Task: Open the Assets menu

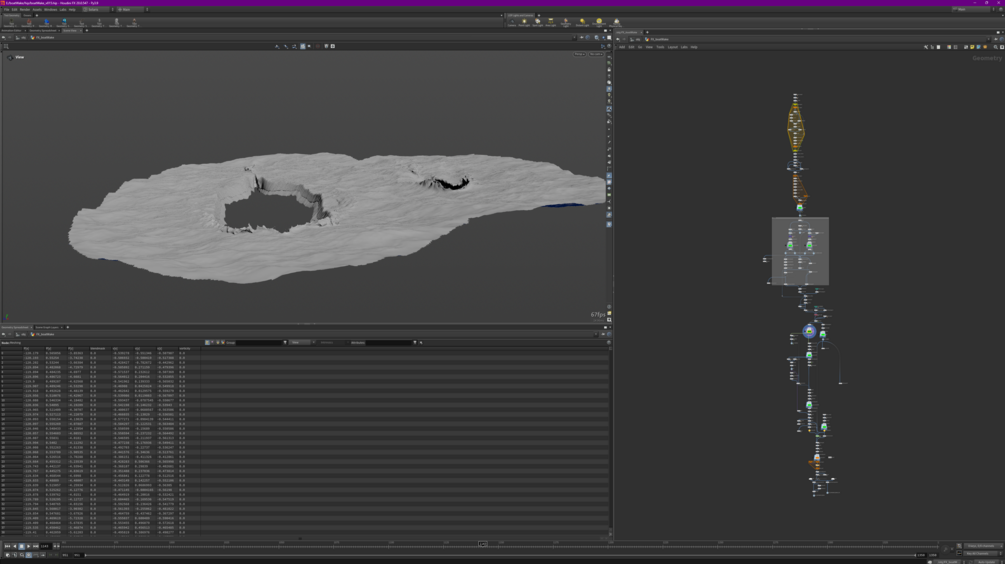Action: (37, 10)
